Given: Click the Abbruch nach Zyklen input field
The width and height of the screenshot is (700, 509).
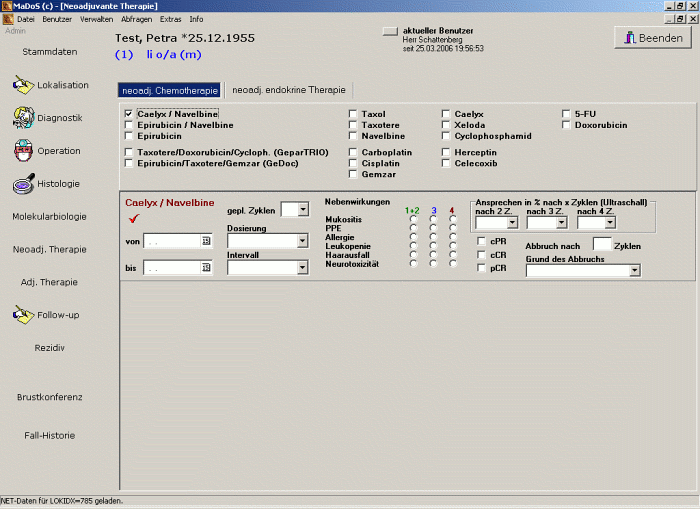Looking at the screenshot, I should (x=601, y=244).
